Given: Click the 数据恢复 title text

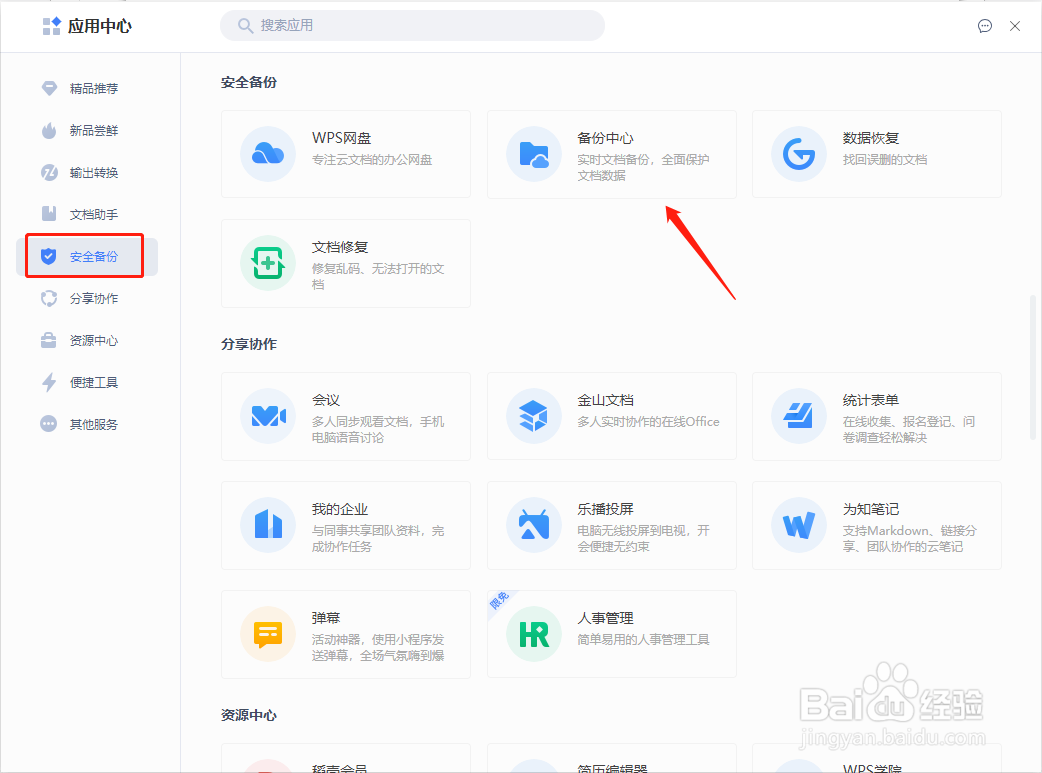Looking at the screenshot, I should click(871, 138).
